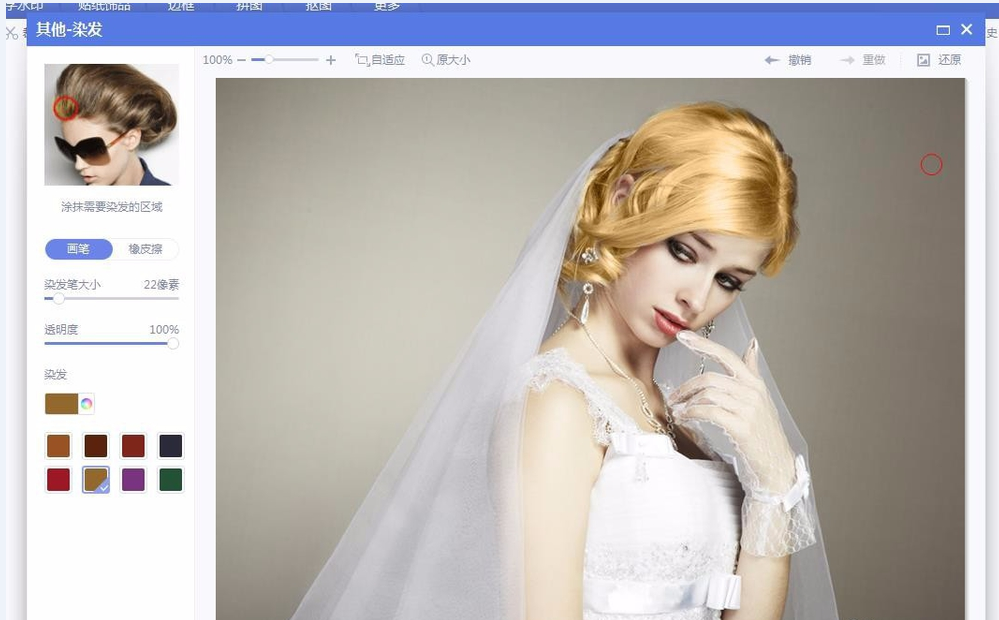
Task: Click the 22像素 brush size value
Action: click(161, 284)
